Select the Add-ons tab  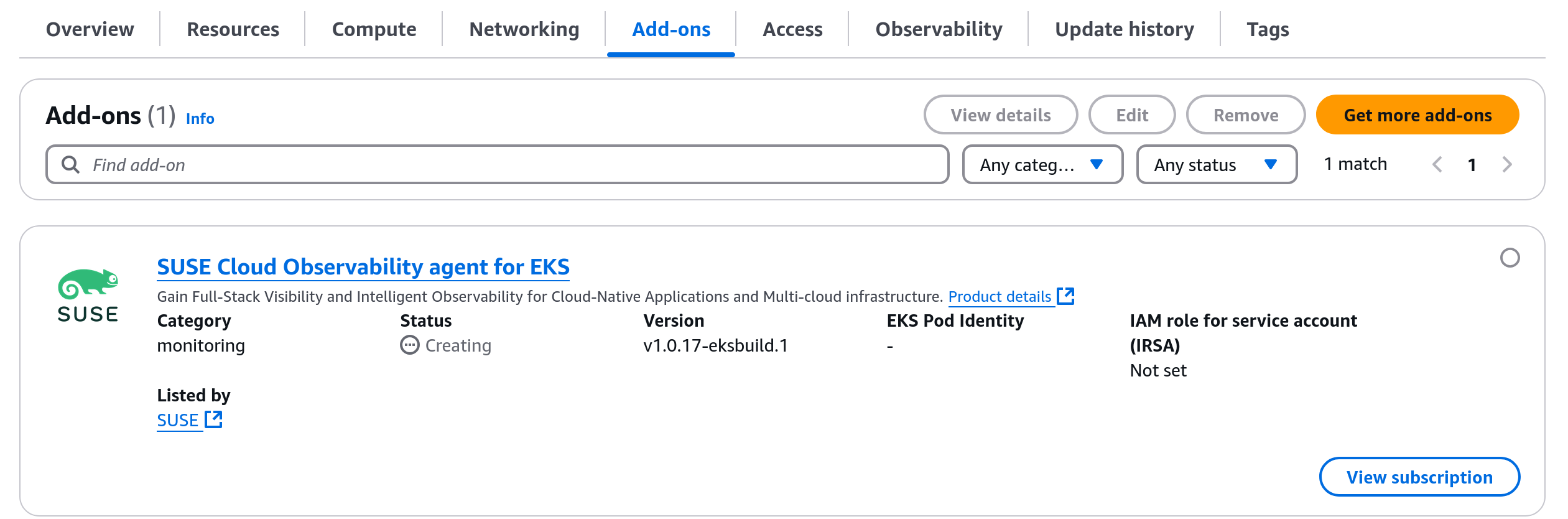pyautogui.click(x=671, y=29)
